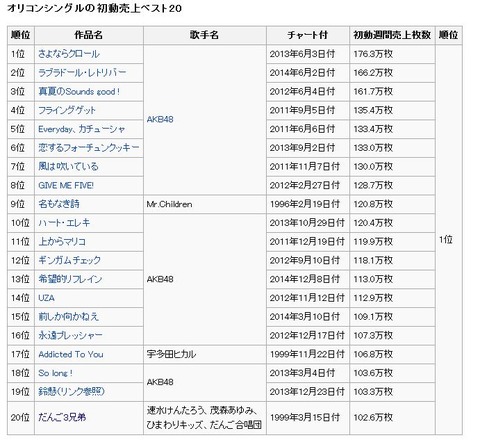Click the 102.6万枚 sales cell
This screenshot has height=440, width=480.
[x=392, y=418]
